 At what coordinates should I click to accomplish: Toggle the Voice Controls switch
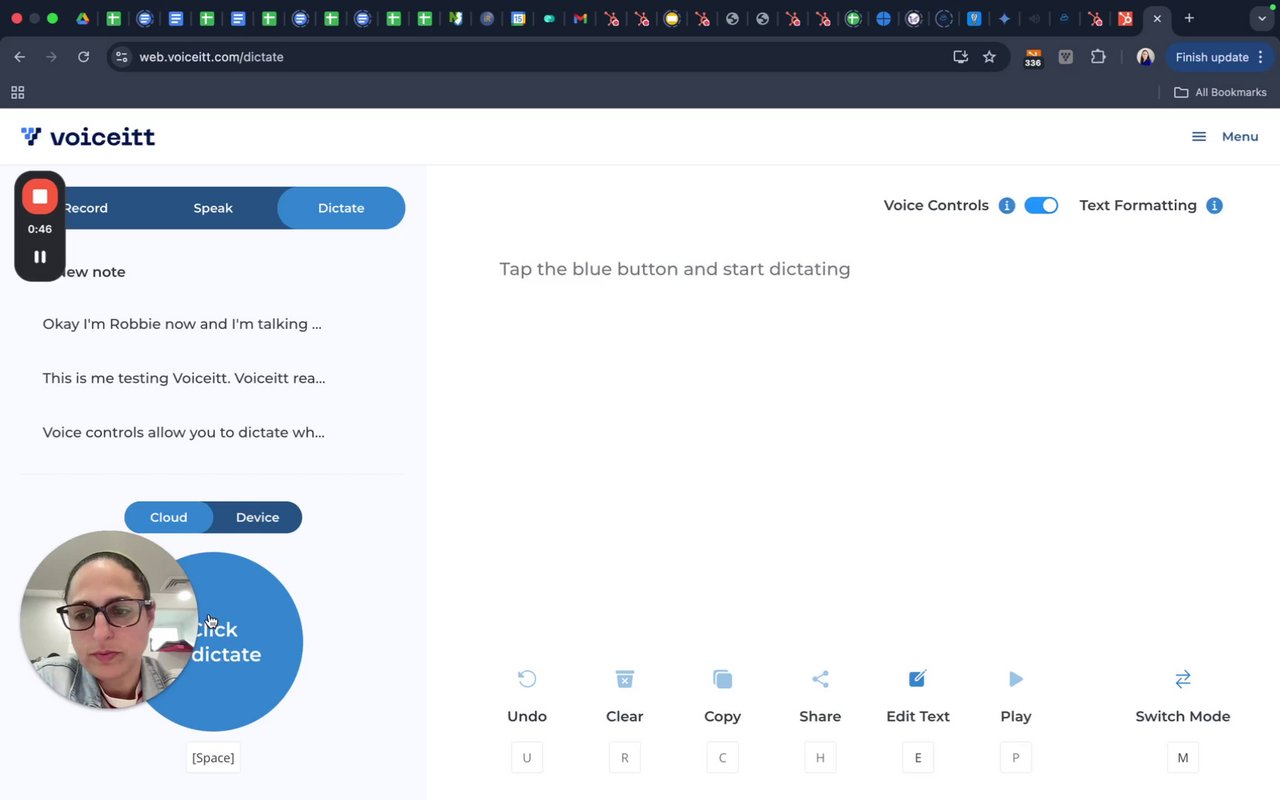[x=1041, y=206]
